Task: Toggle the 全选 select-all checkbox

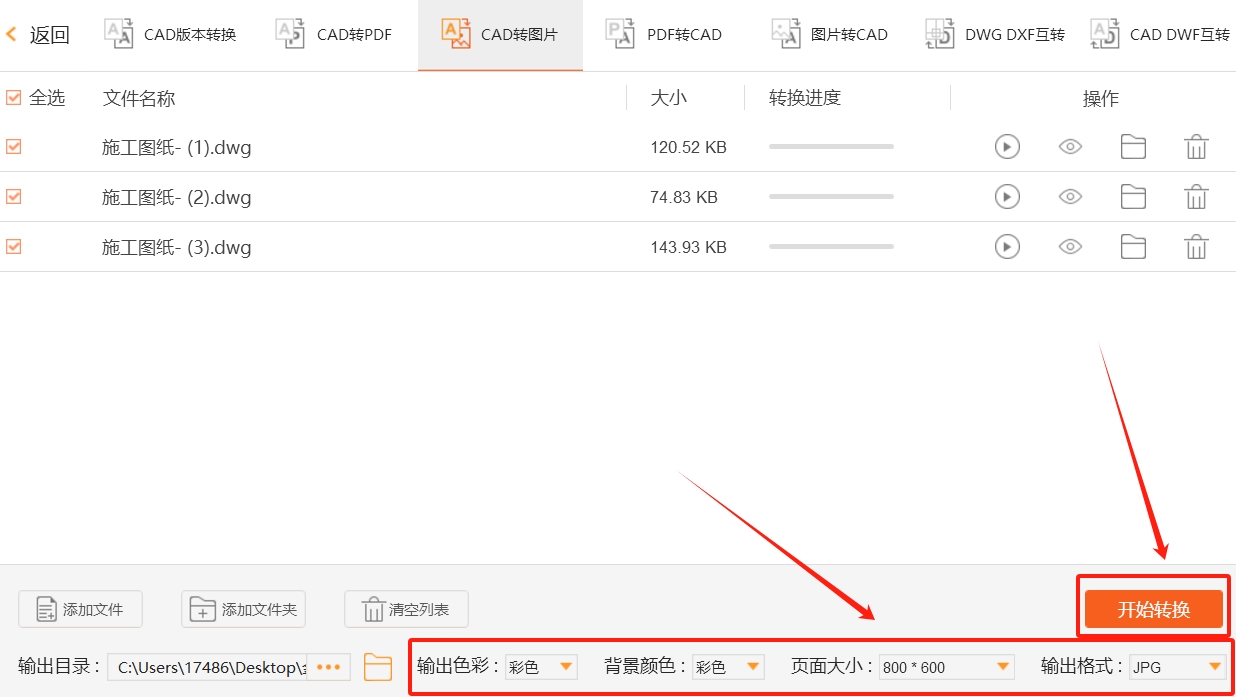Action: [13, 98]
